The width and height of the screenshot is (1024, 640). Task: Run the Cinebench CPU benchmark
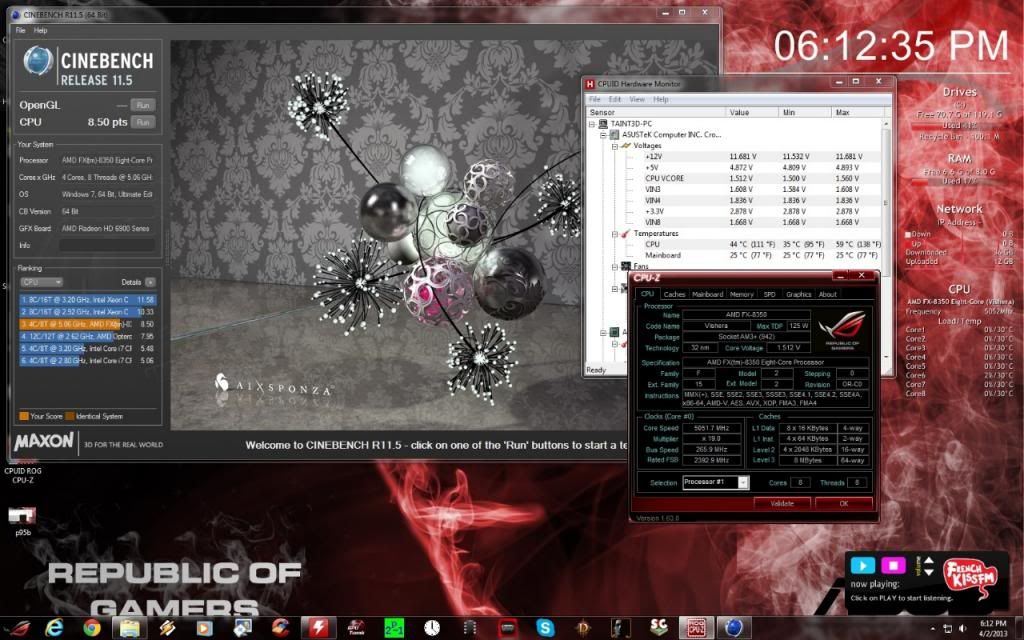click(143, 122)
